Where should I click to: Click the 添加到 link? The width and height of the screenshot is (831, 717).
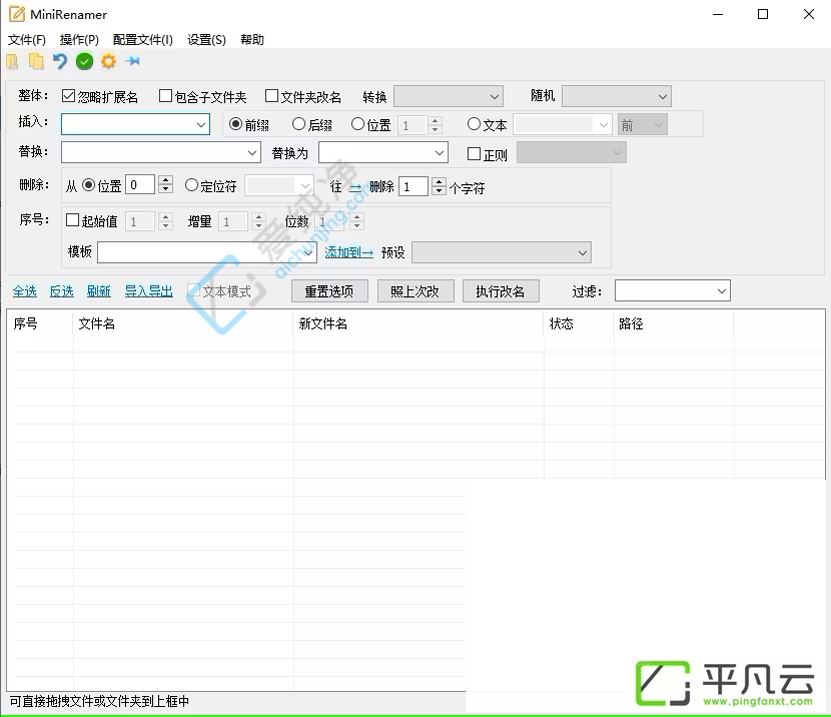349,252
